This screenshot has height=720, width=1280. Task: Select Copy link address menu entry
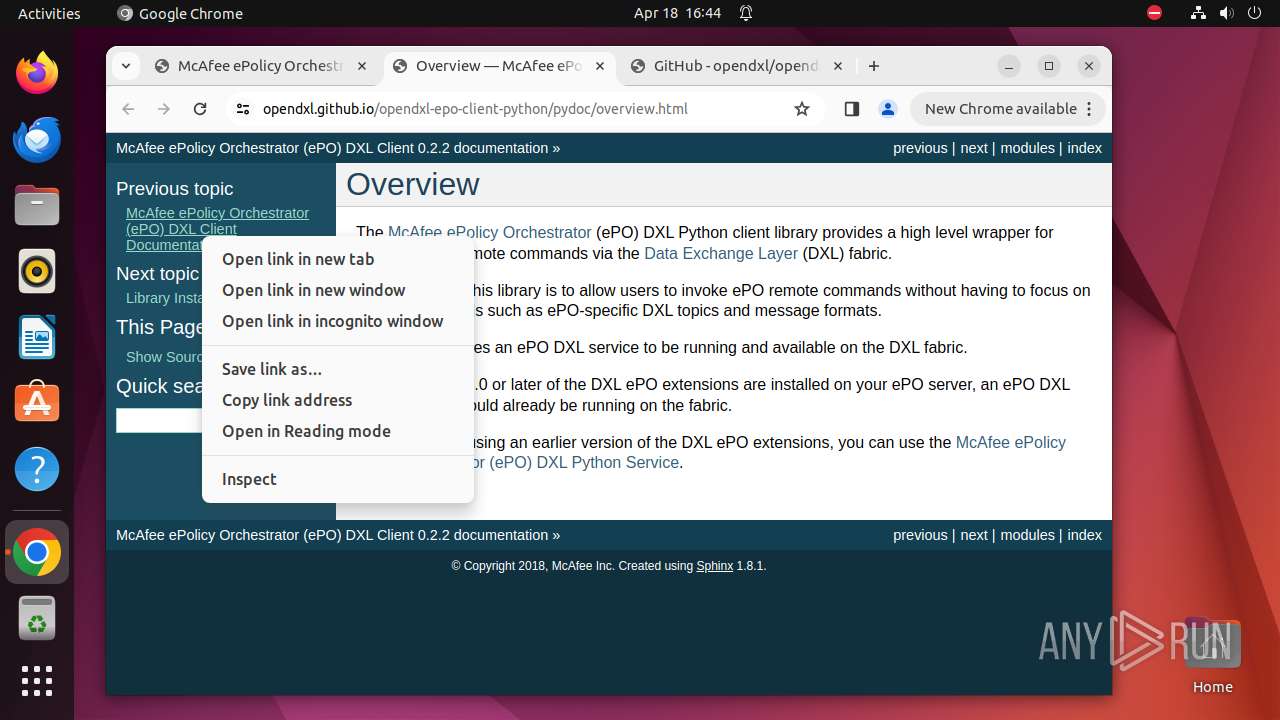338,400
